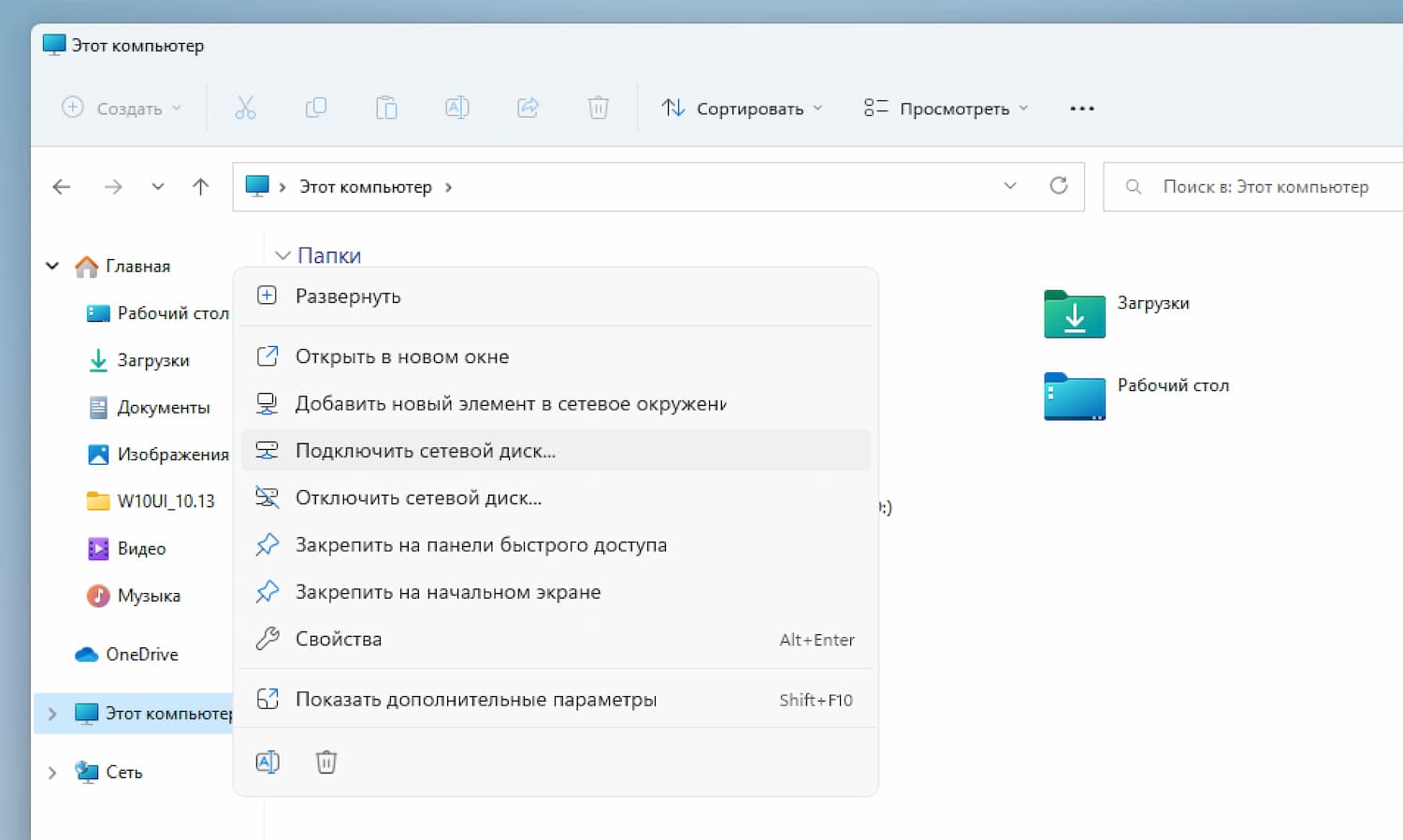Click the rename icon in context menu bottom

[x=268, y=761]
